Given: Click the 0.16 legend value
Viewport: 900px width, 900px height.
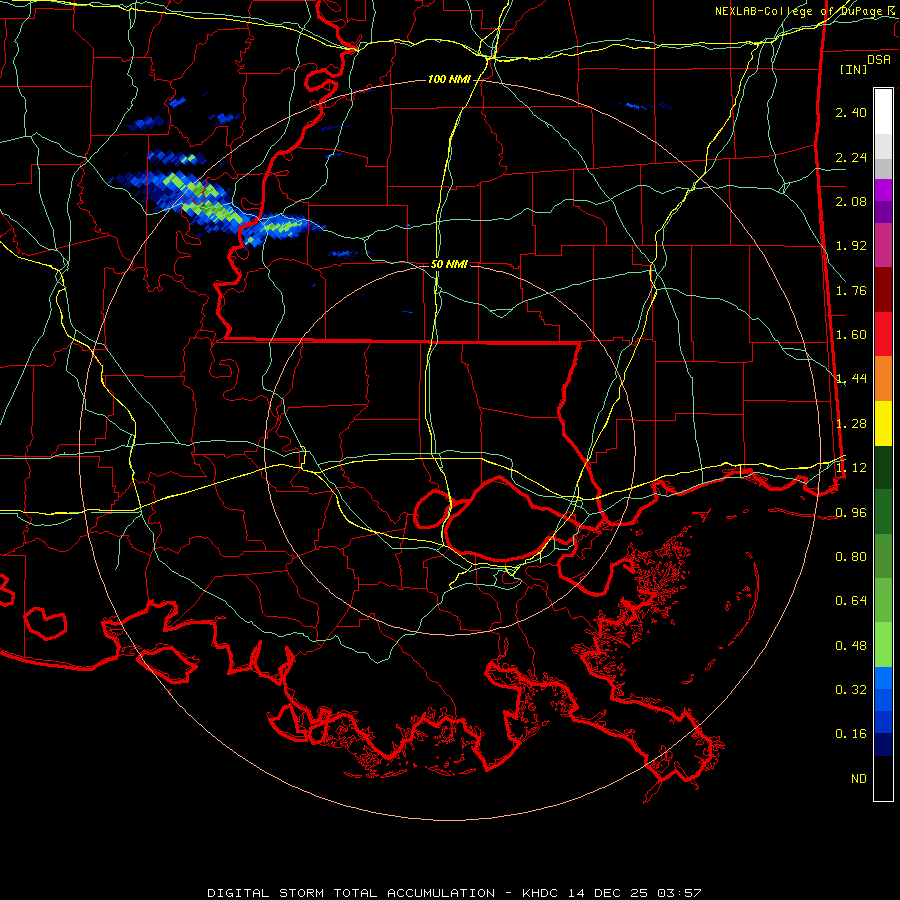Looking at the screenshot, I should click(851, 734).
